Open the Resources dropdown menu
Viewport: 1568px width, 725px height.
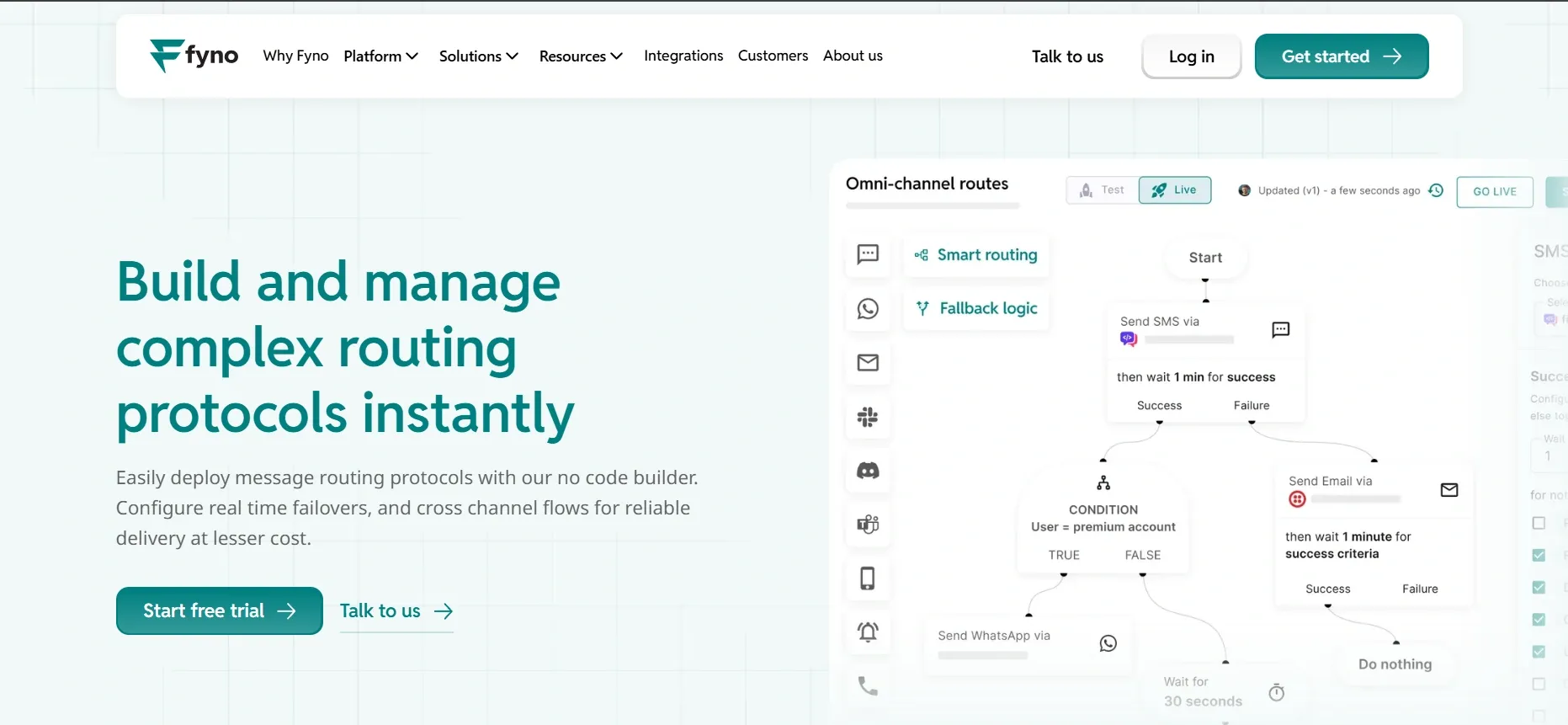581,56
